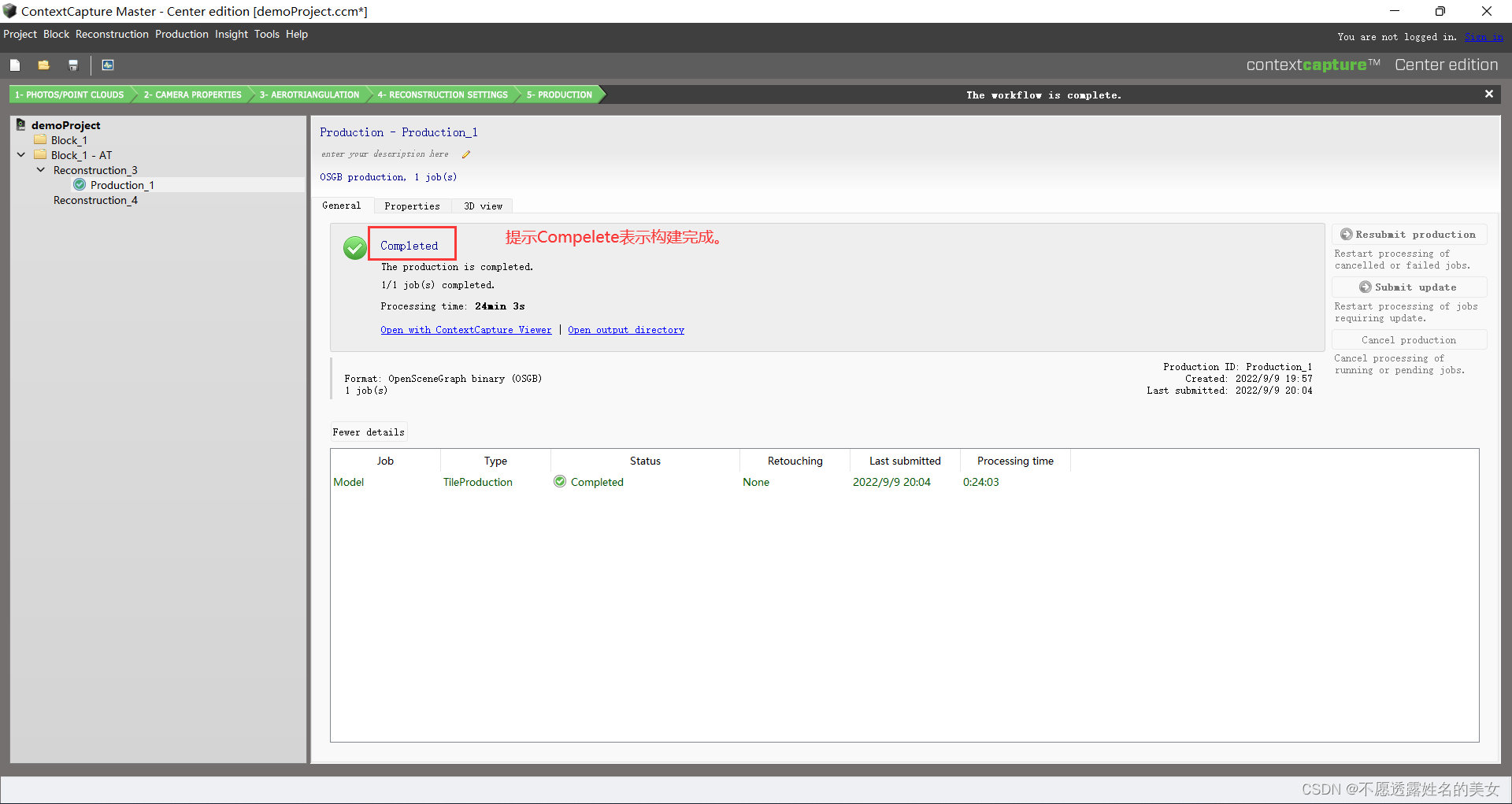Open the Production menu

coord(182,35)
